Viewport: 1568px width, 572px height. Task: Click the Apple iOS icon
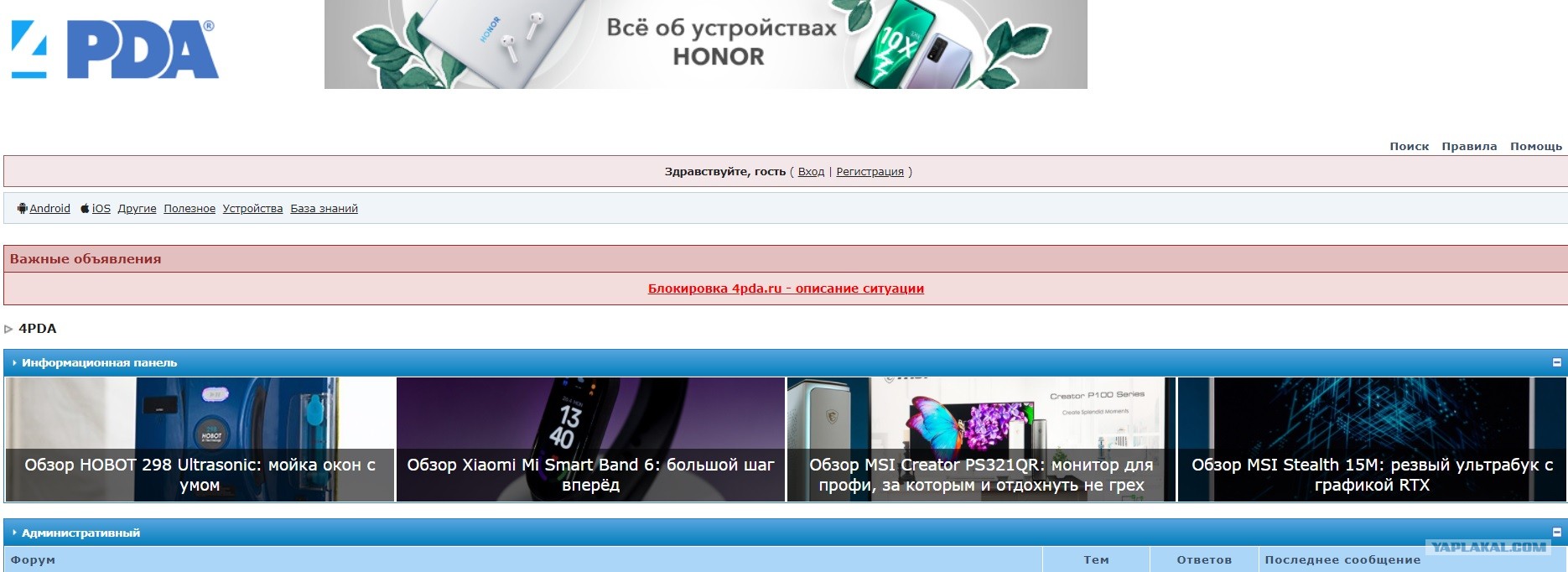pyautogui.click(x=85, y=208)
